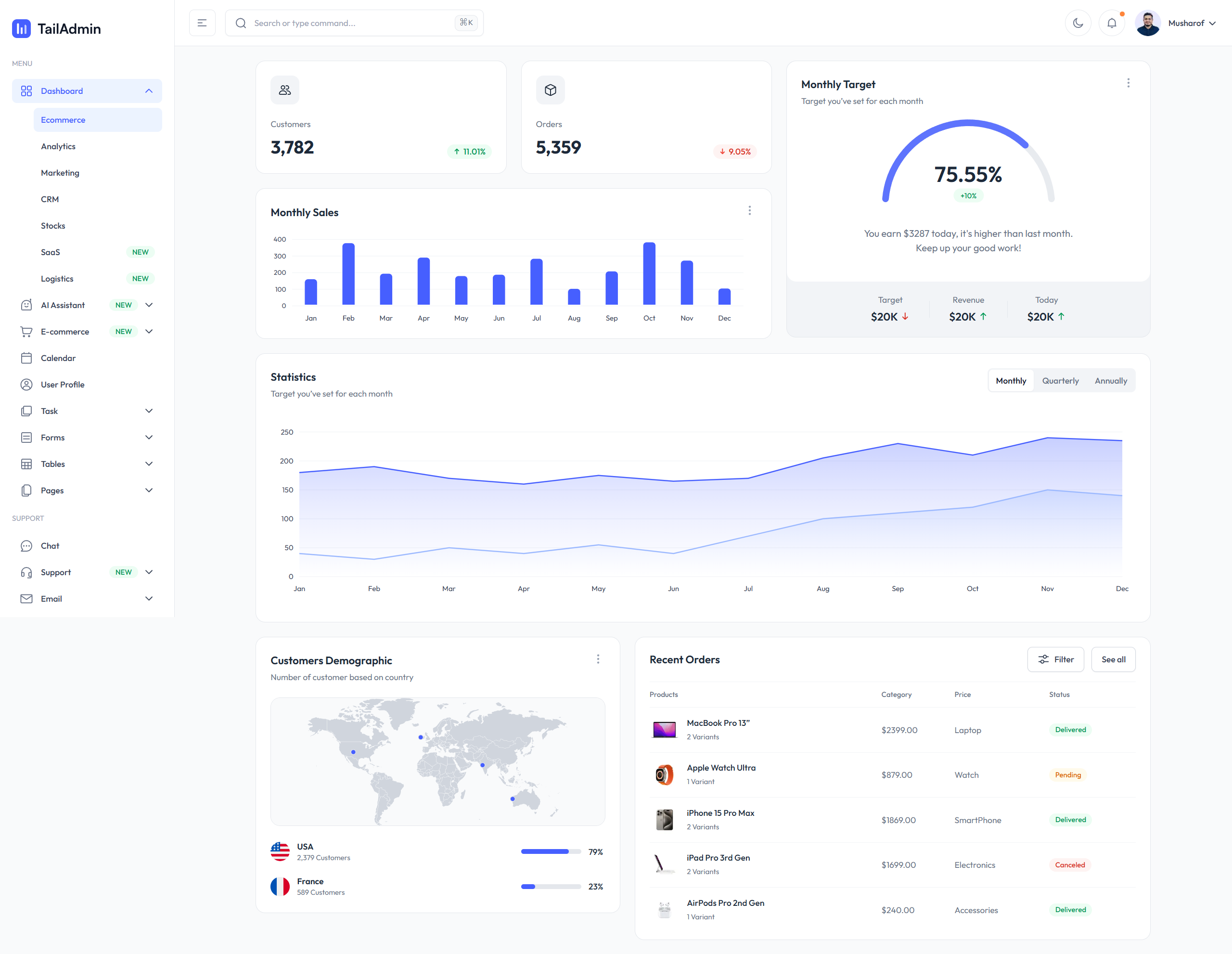
Task: Switch statistics to Quarterly
Action: tap(1060, 381)
